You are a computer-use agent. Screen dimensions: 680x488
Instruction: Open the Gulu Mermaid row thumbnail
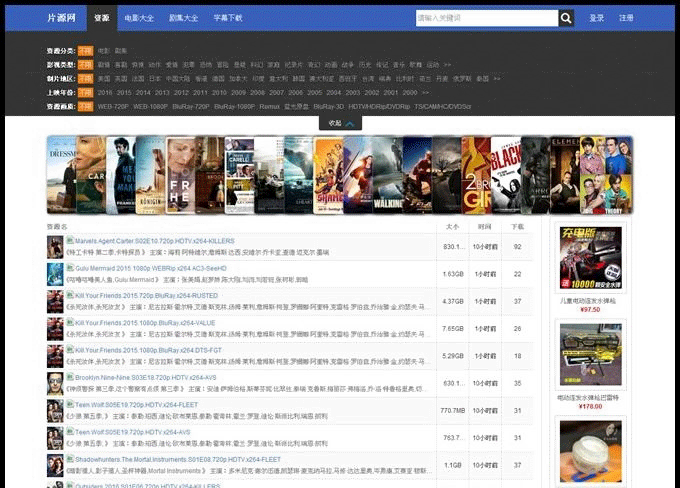click(55, 274)
